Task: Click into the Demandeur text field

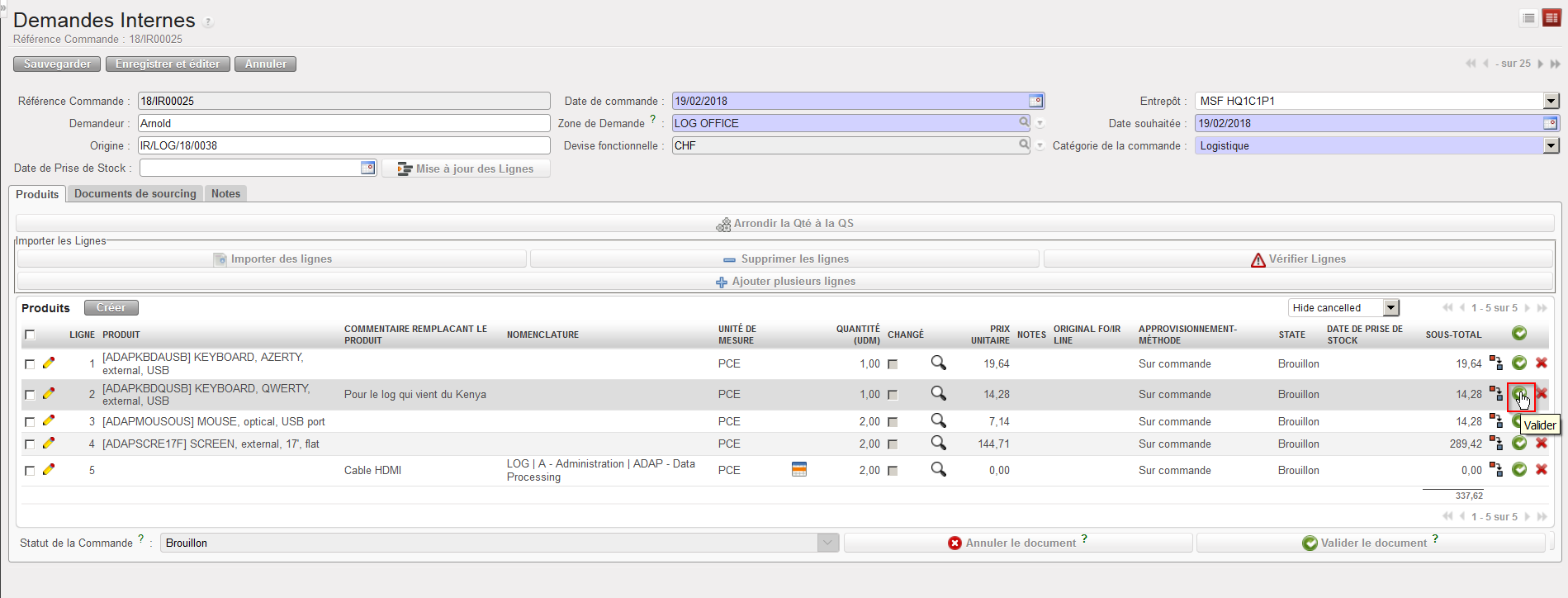Action: 343,123
